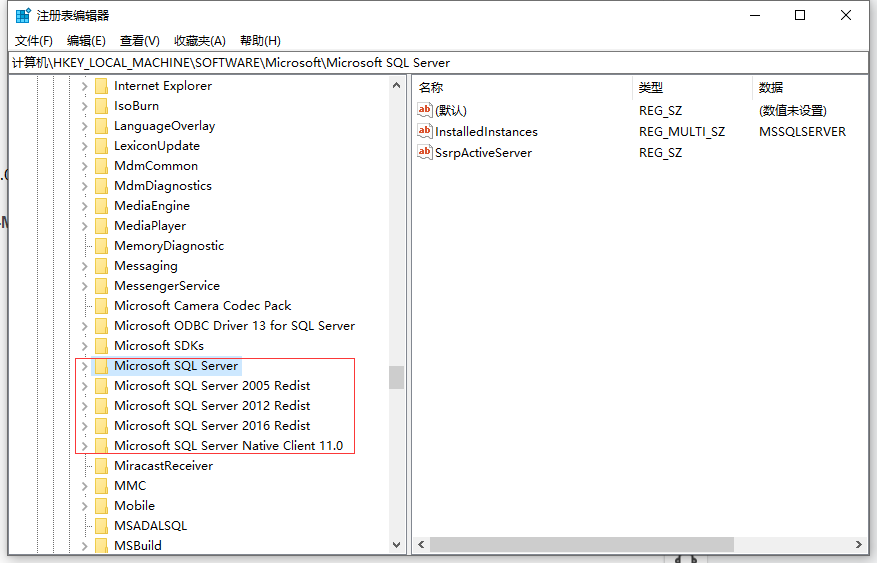Click the tree pane vertical scrollbar thumb
Screen dimensions: 877x563
[397, 377]
